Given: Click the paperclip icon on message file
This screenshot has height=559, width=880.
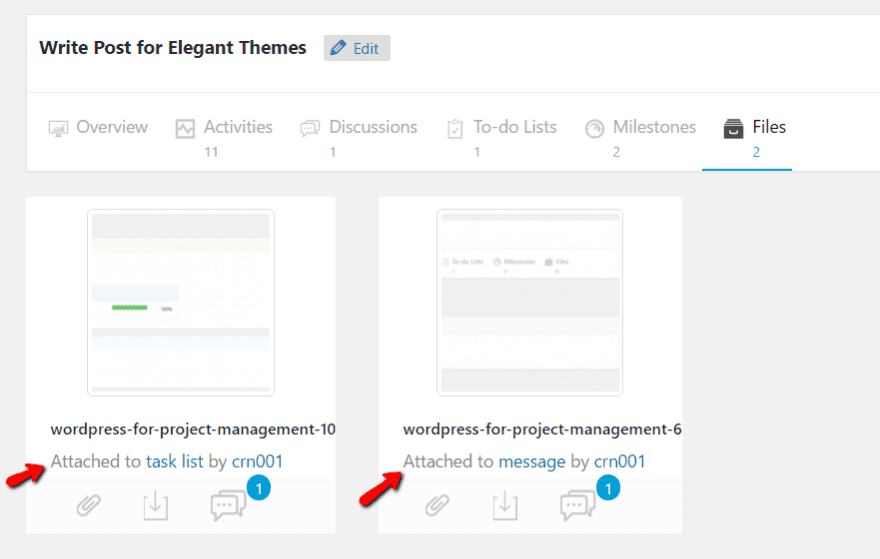Looking at the screenshot, I should [x=437, y=506].
